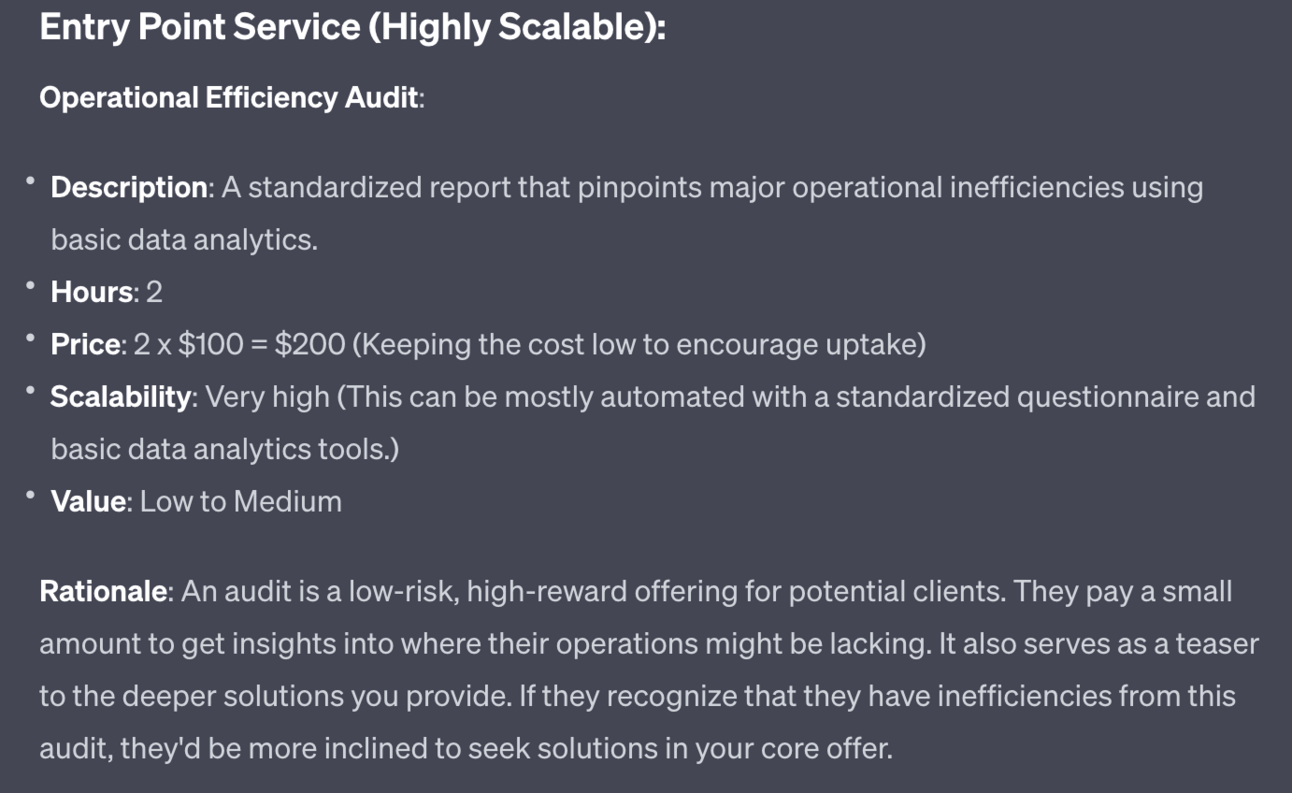1292x793 pixels.
Task: Click the bullet point before Price
Action: (31, 338)
